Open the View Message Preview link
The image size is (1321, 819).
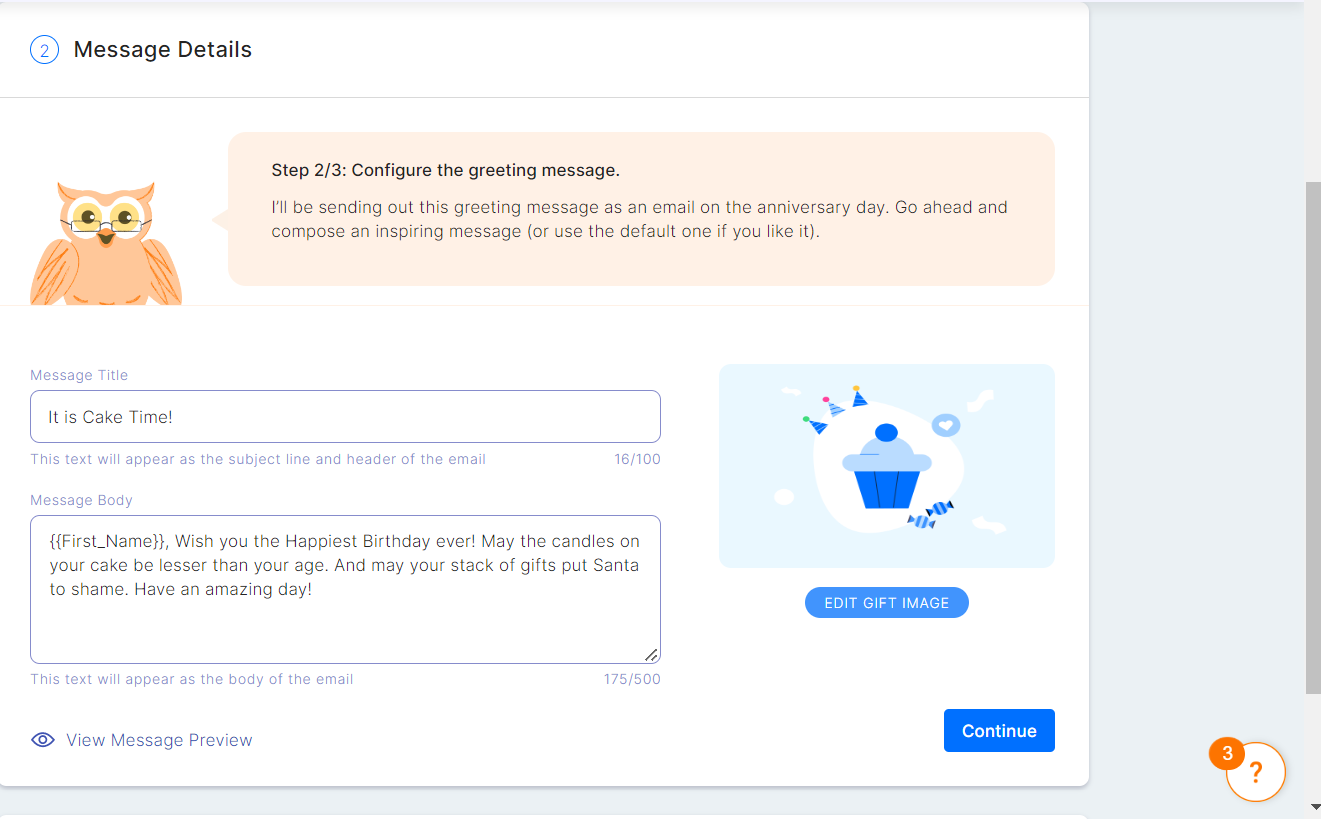point(159,740)
